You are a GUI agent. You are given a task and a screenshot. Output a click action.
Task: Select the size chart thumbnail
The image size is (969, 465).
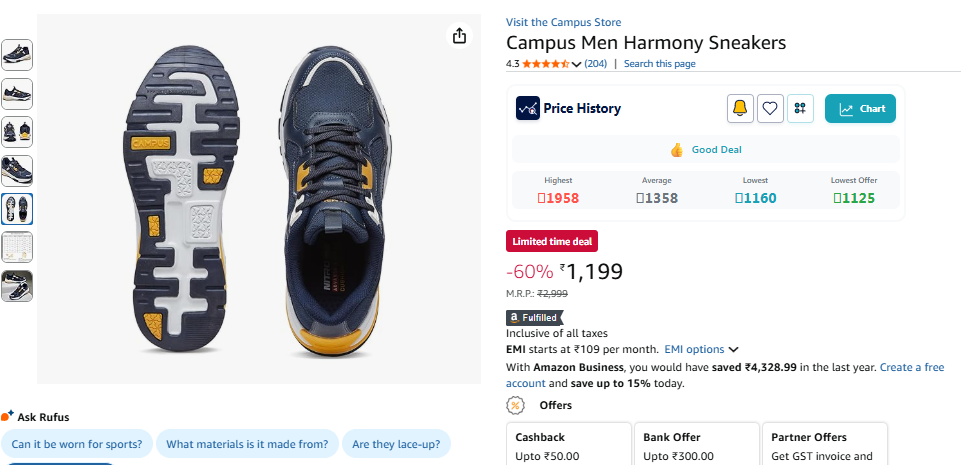click(17, 247)
